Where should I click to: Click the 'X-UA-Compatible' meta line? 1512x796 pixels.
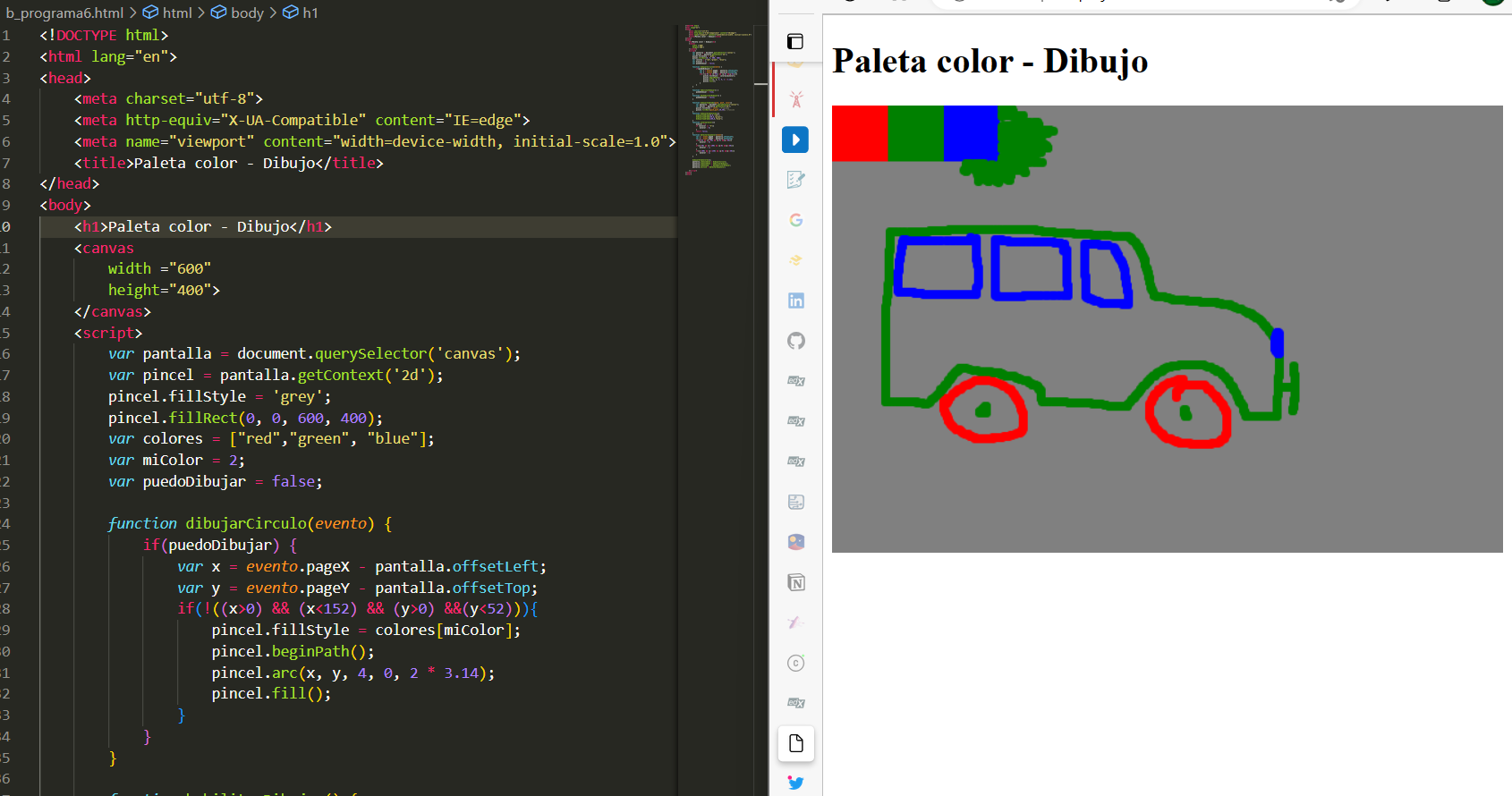coord(302,120)
